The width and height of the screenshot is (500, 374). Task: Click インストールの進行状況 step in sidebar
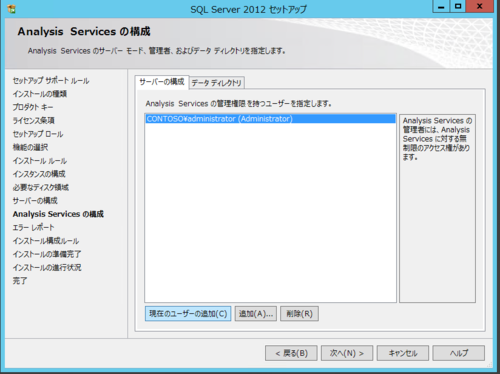[47, 267]
